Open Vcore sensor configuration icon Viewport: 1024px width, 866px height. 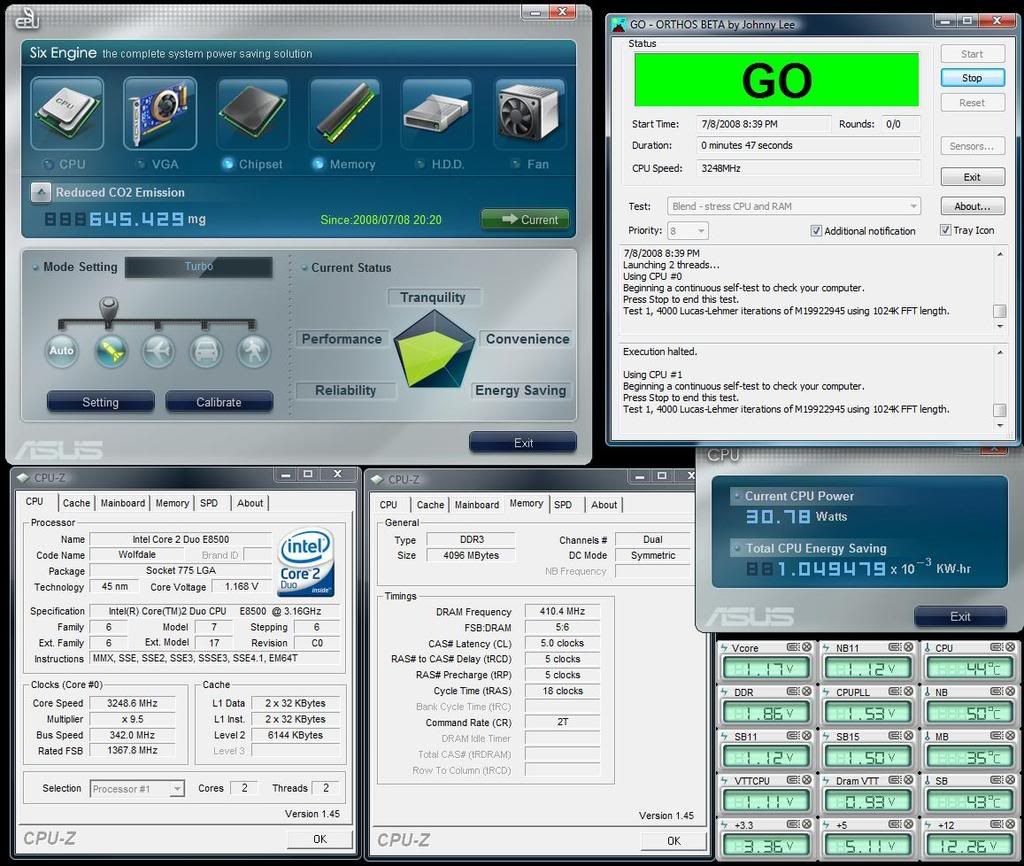(x=793, y=647)
